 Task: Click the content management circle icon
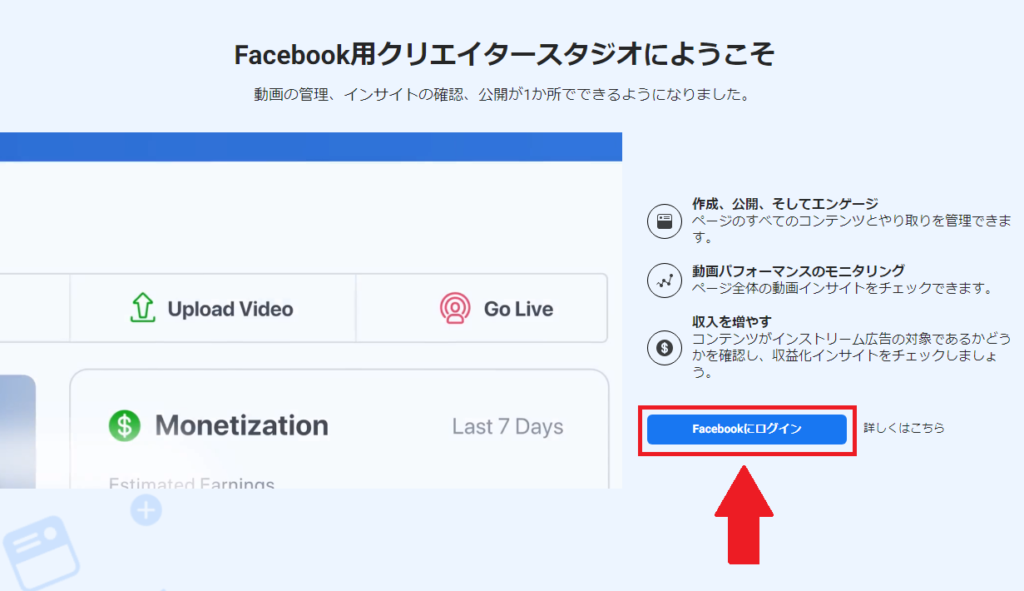664,221
